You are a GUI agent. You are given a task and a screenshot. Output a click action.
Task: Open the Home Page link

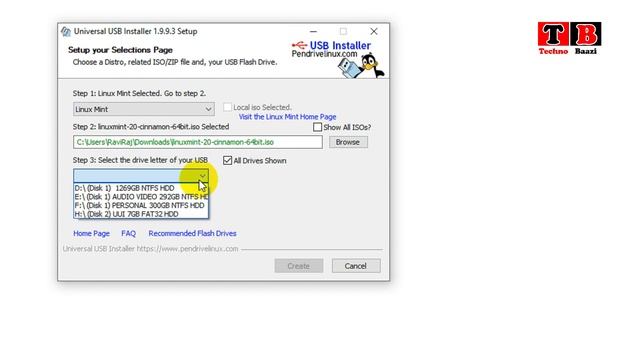tap(91, 233)
